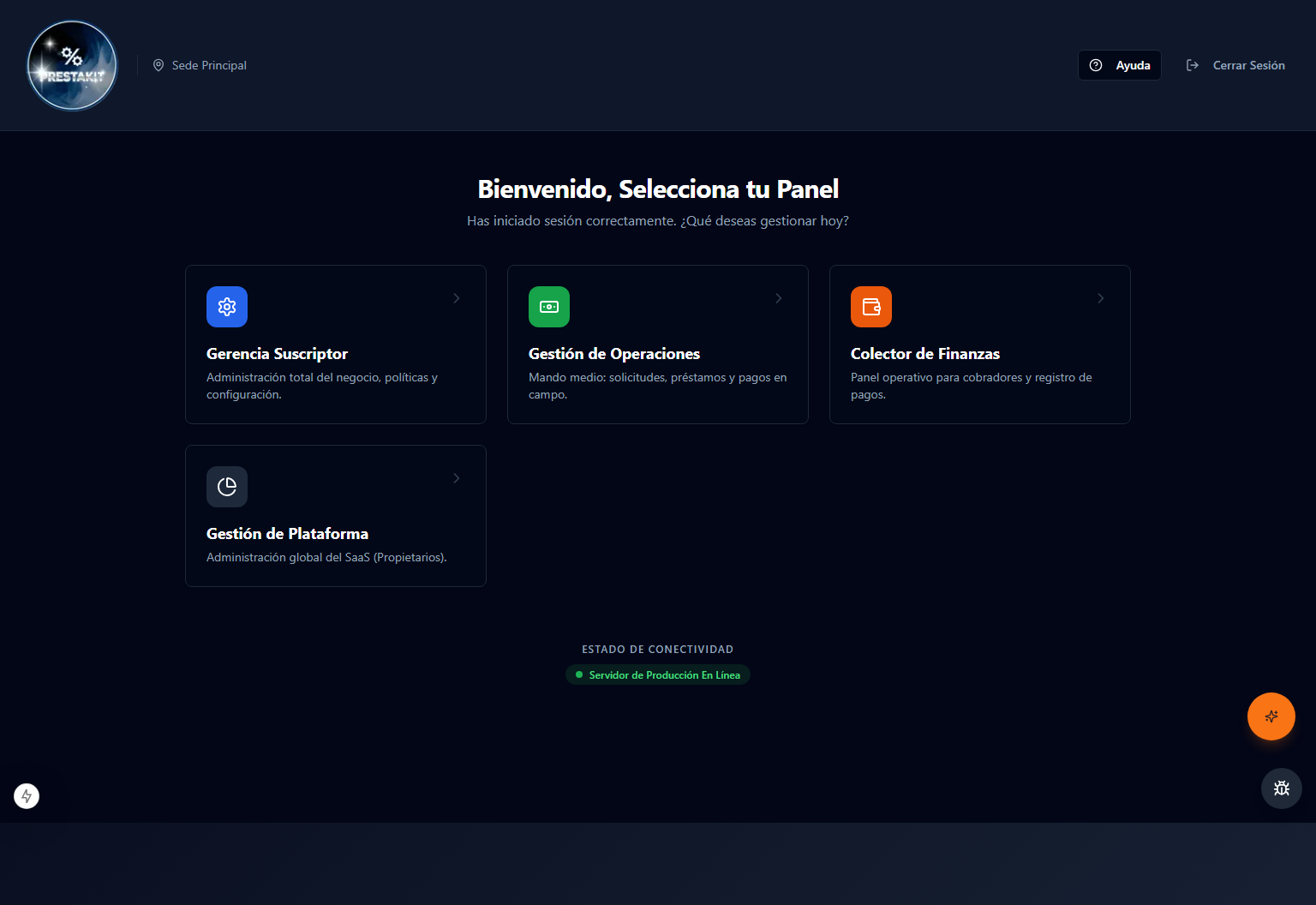Open the orange sparkle assistant button
The height and width of the screenshot is (905, 1316).
click(1271, 716)
